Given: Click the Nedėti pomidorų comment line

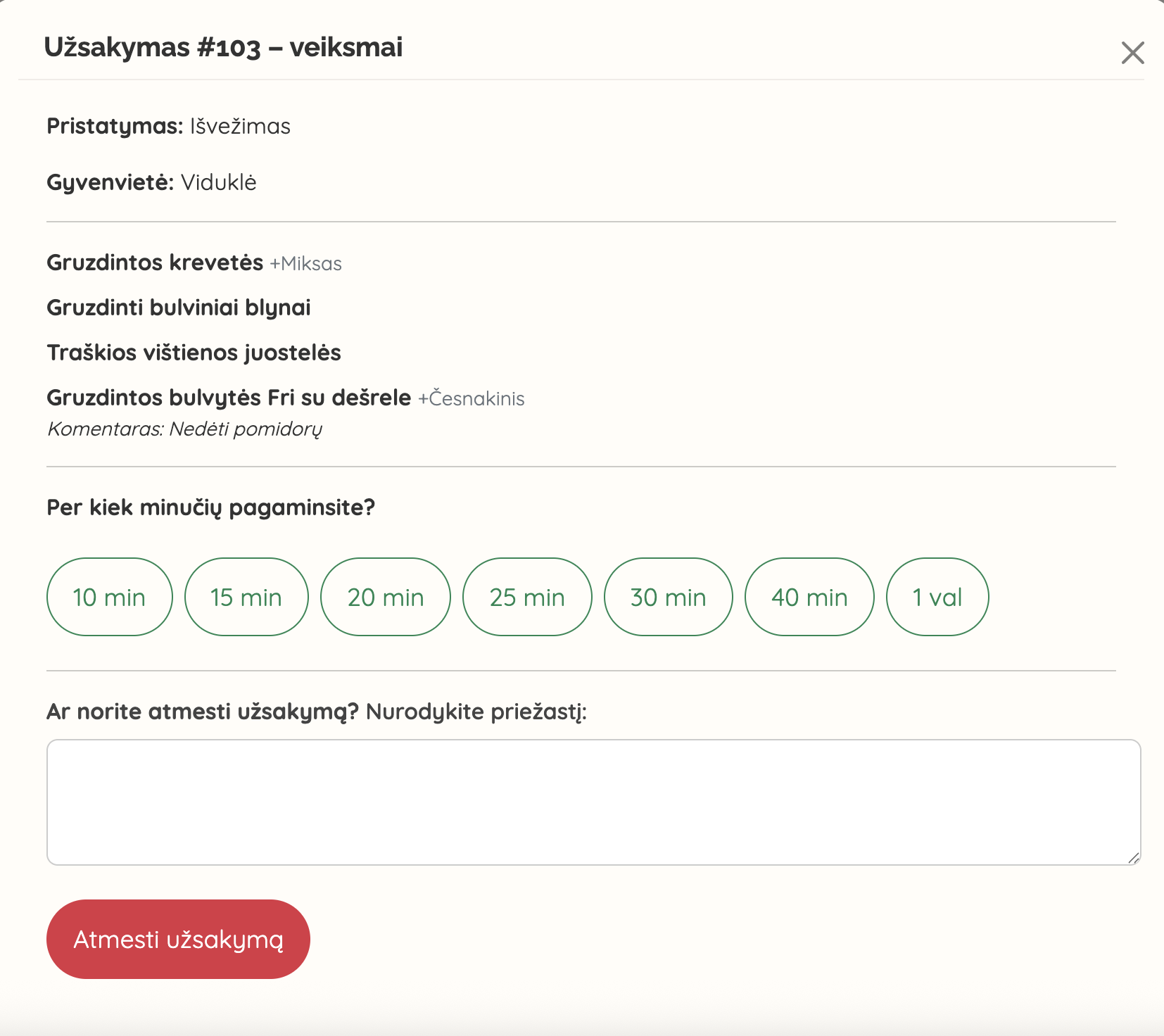Looking at the screenshot, I should [x=184, y=429].
